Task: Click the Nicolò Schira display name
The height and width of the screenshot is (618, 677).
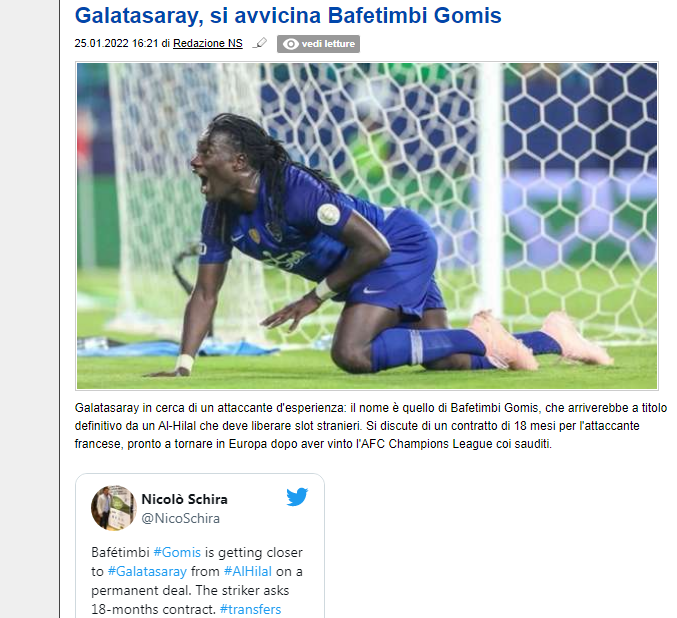Action: tap(184, 499)
